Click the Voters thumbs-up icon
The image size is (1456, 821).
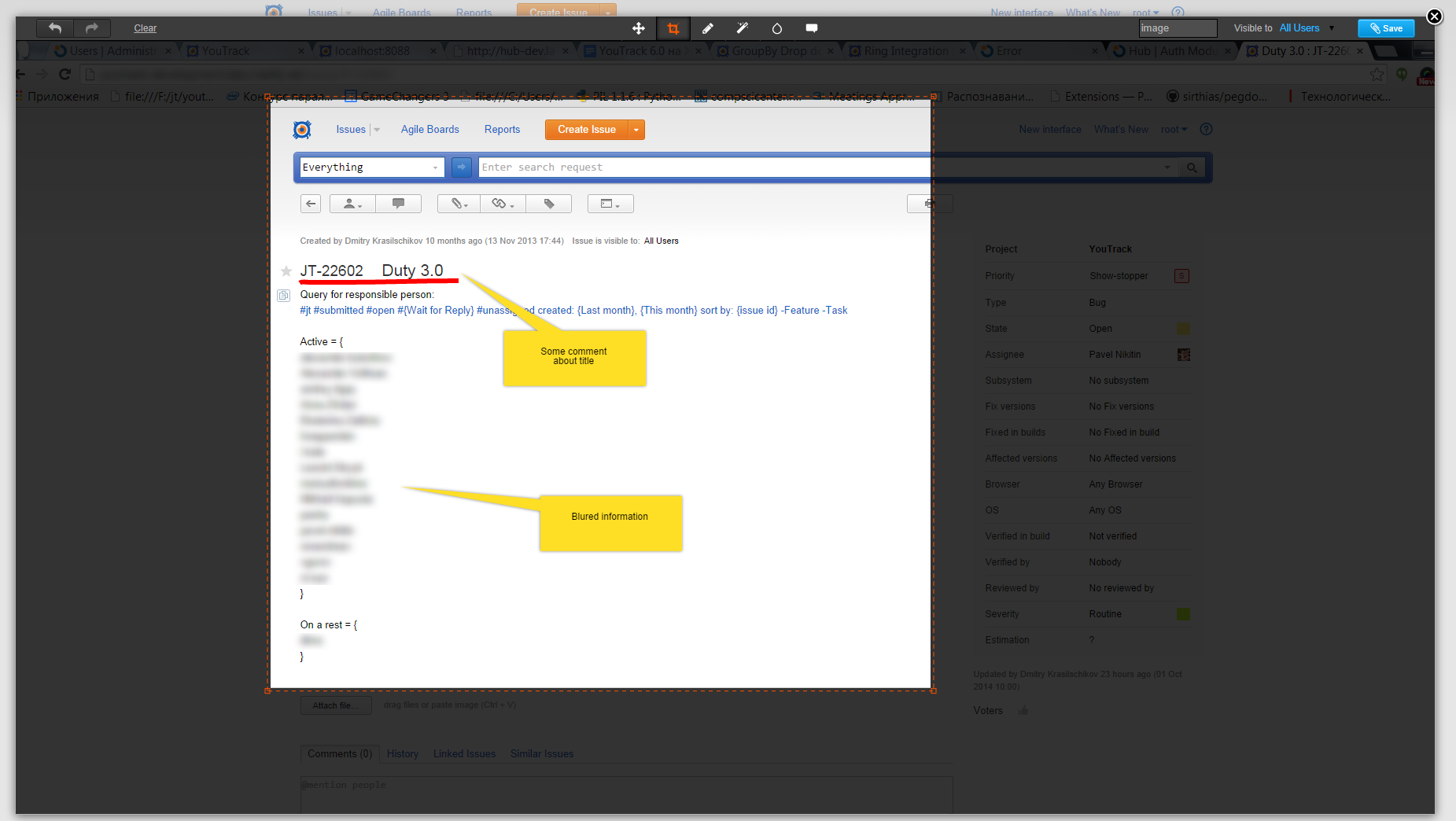[x=1023, y=711]
